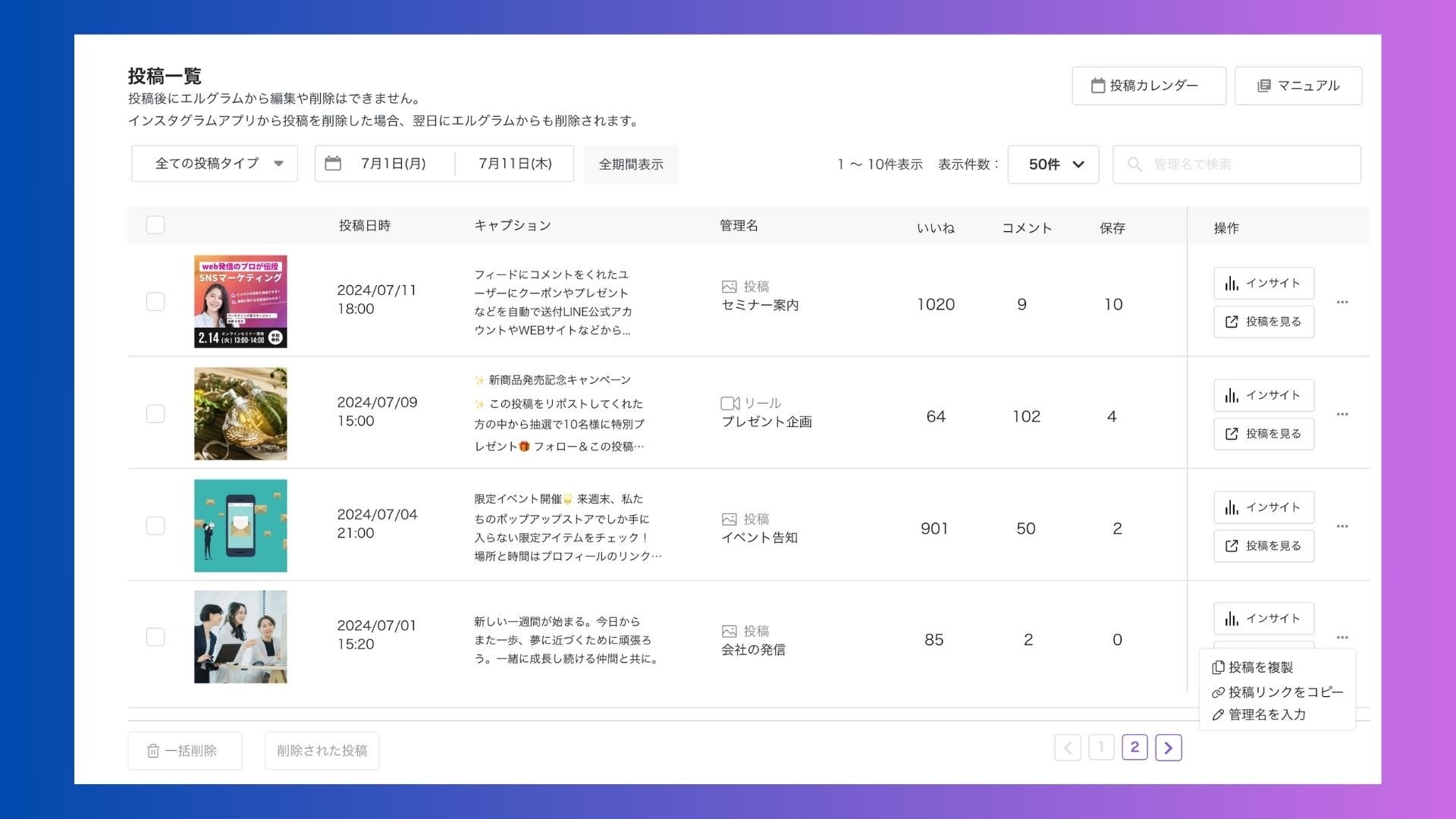Open the 50件 display count dropdown
The height and width of the screenshot is (819, 1456).
[1053, 165]
